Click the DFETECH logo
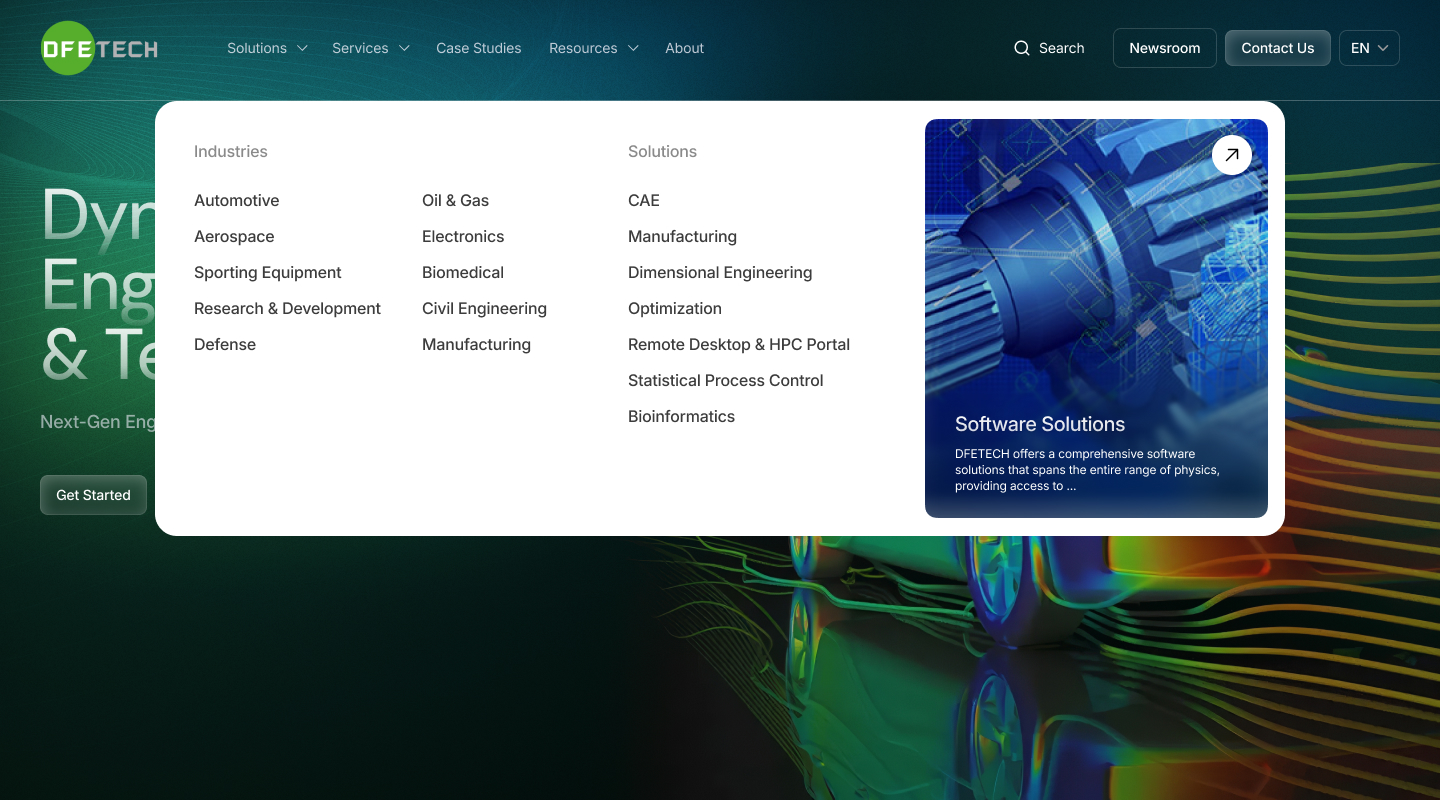 coord(99,48)
